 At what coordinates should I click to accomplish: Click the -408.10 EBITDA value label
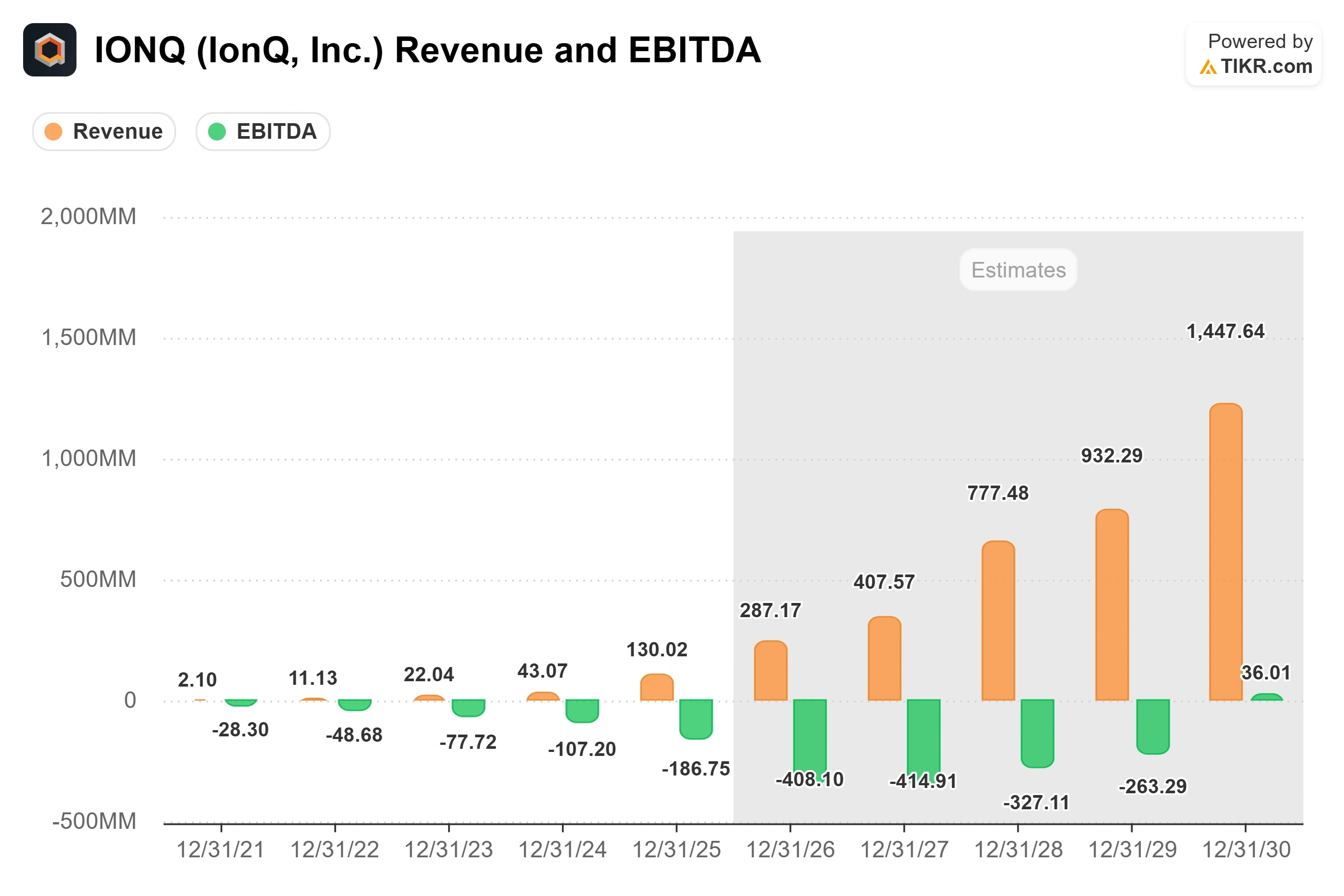point(809,779)
